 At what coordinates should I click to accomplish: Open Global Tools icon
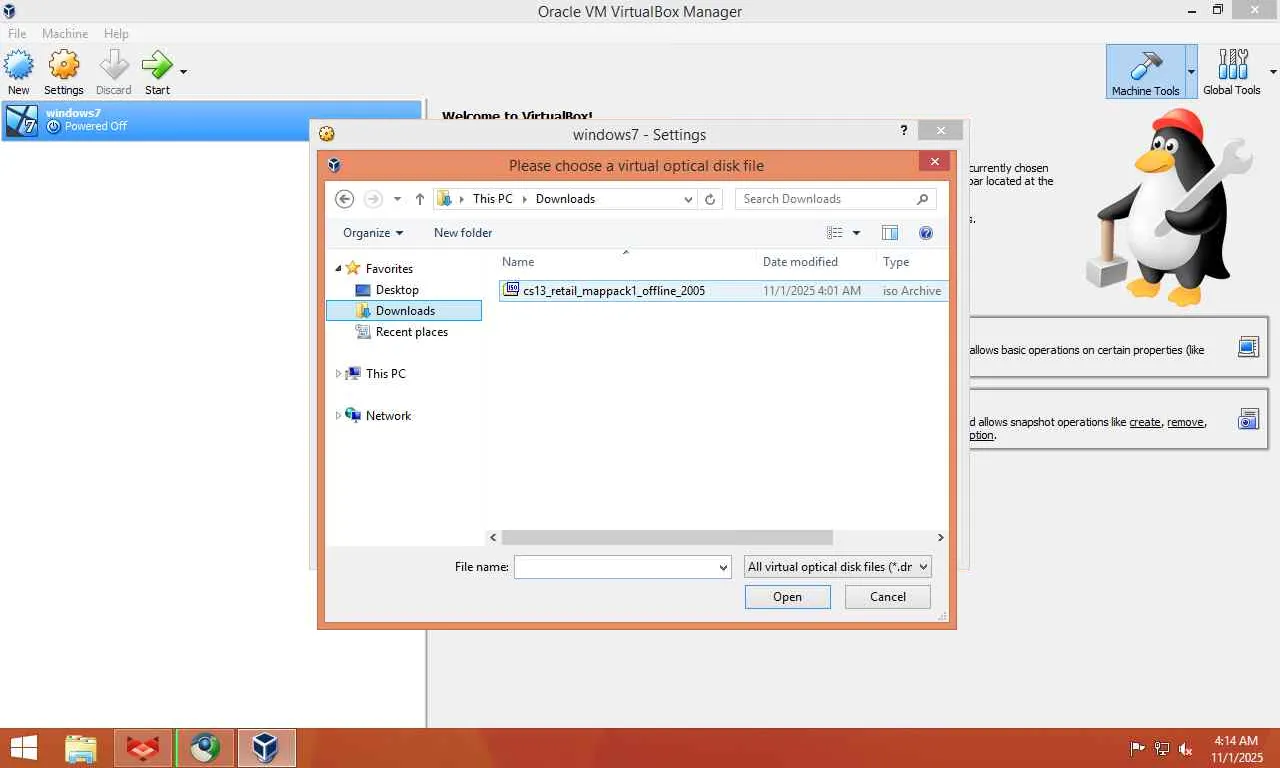pyautogui.click(x=1232, y=71)
